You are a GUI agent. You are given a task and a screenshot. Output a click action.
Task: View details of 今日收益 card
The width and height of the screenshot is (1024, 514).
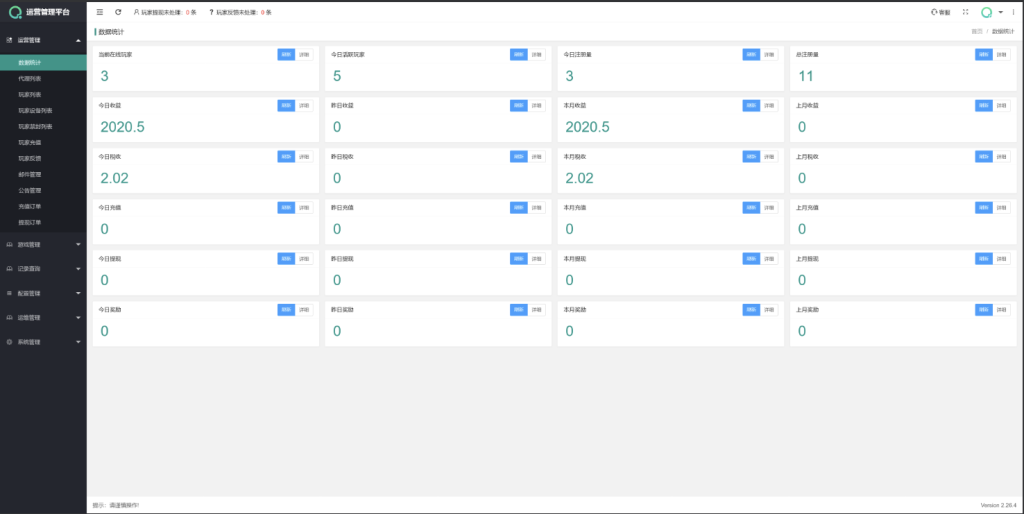304,105
